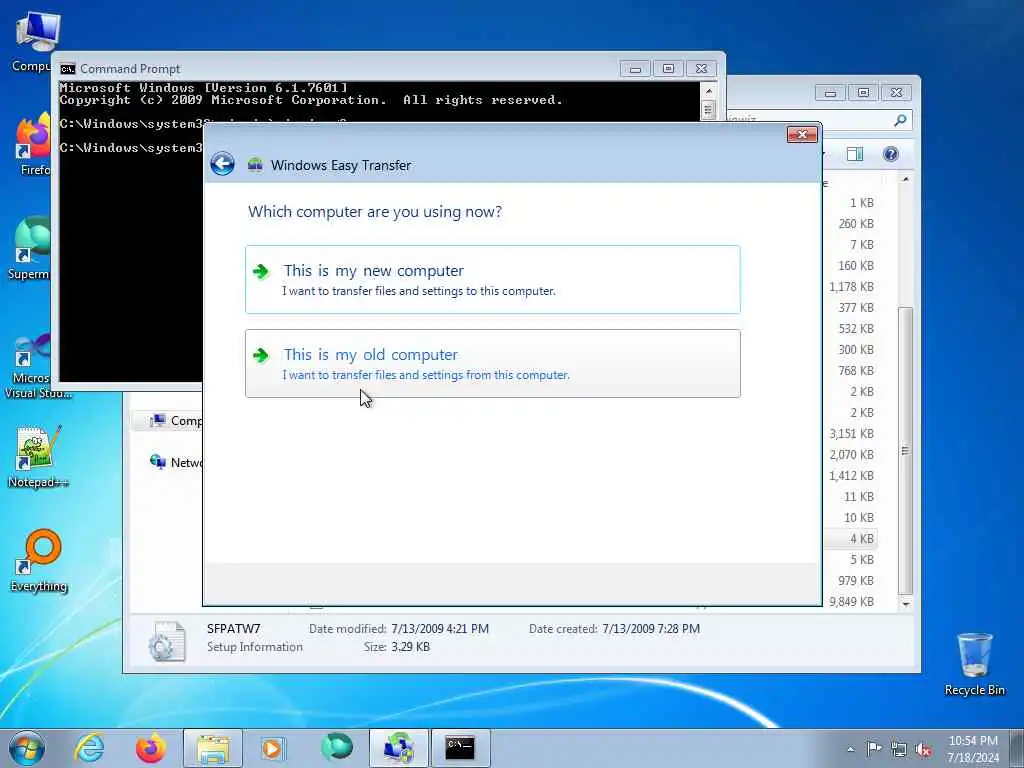Click muted volume tray icon
This screenshot has width=1024, height=768.
tap(923, 750)
